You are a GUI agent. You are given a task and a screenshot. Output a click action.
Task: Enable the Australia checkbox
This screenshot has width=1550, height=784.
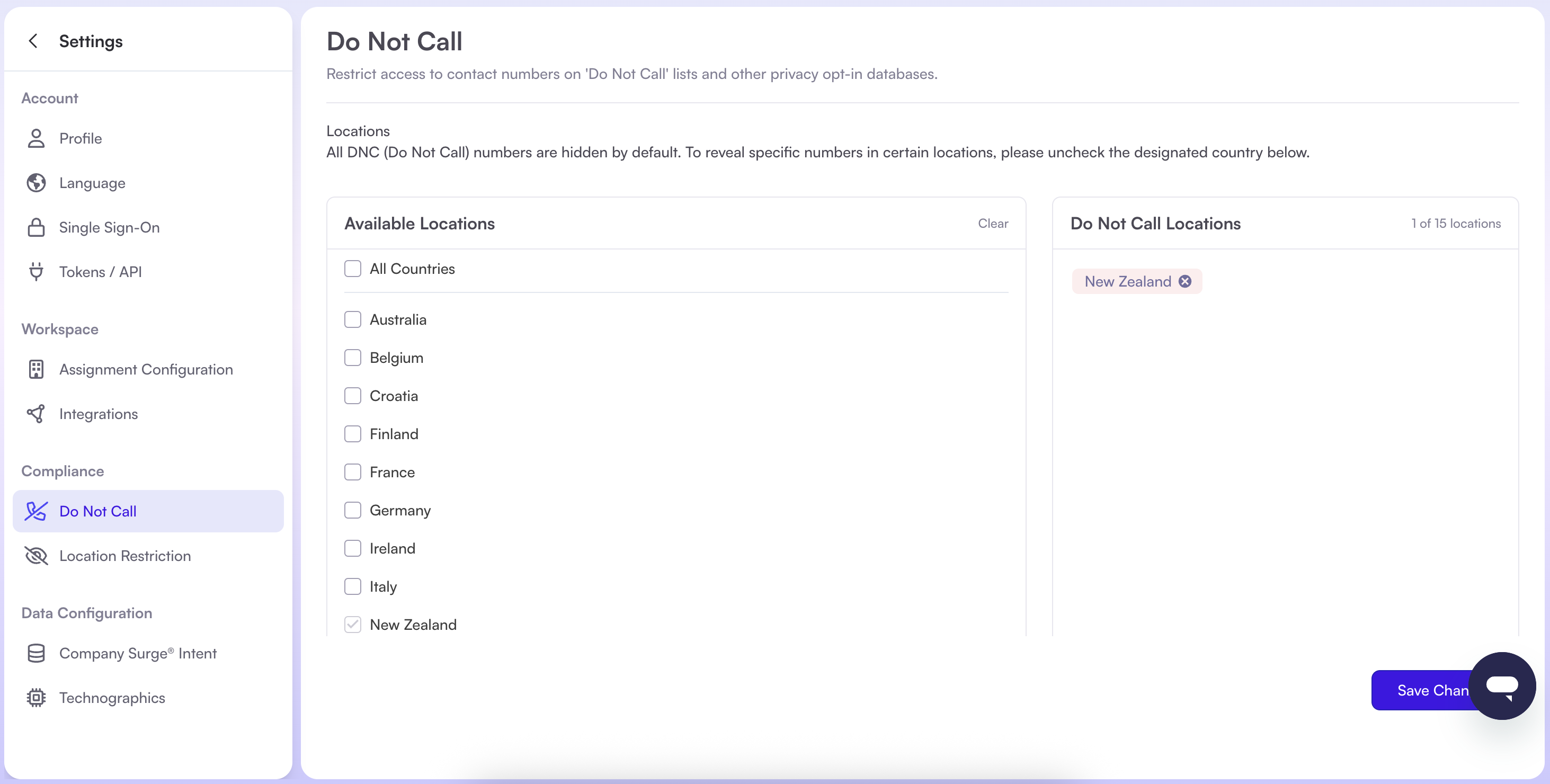pyautogui.click(x=353, y=319)
